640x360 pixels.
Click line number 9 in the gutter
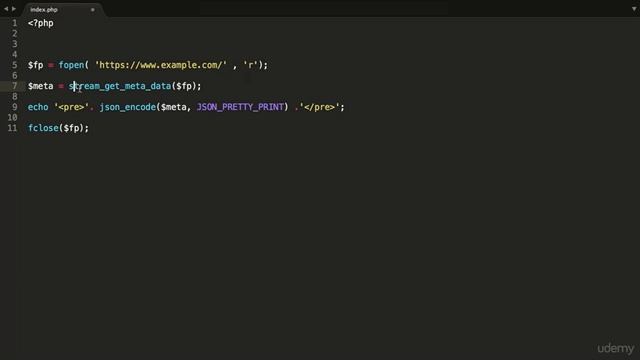pos(15,107)
